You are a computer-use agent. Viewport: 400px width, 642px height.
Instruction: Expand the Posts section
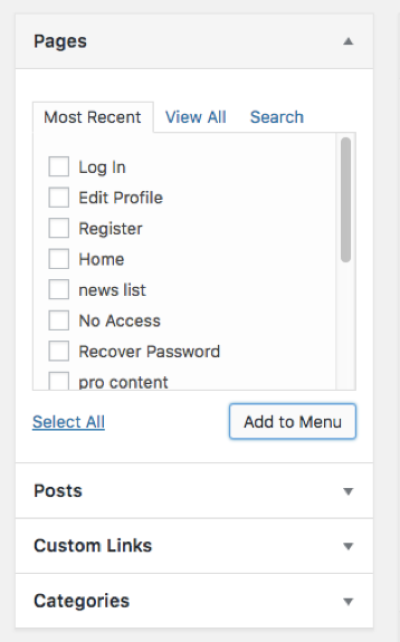pyautogui.click(x=348, y=491)
